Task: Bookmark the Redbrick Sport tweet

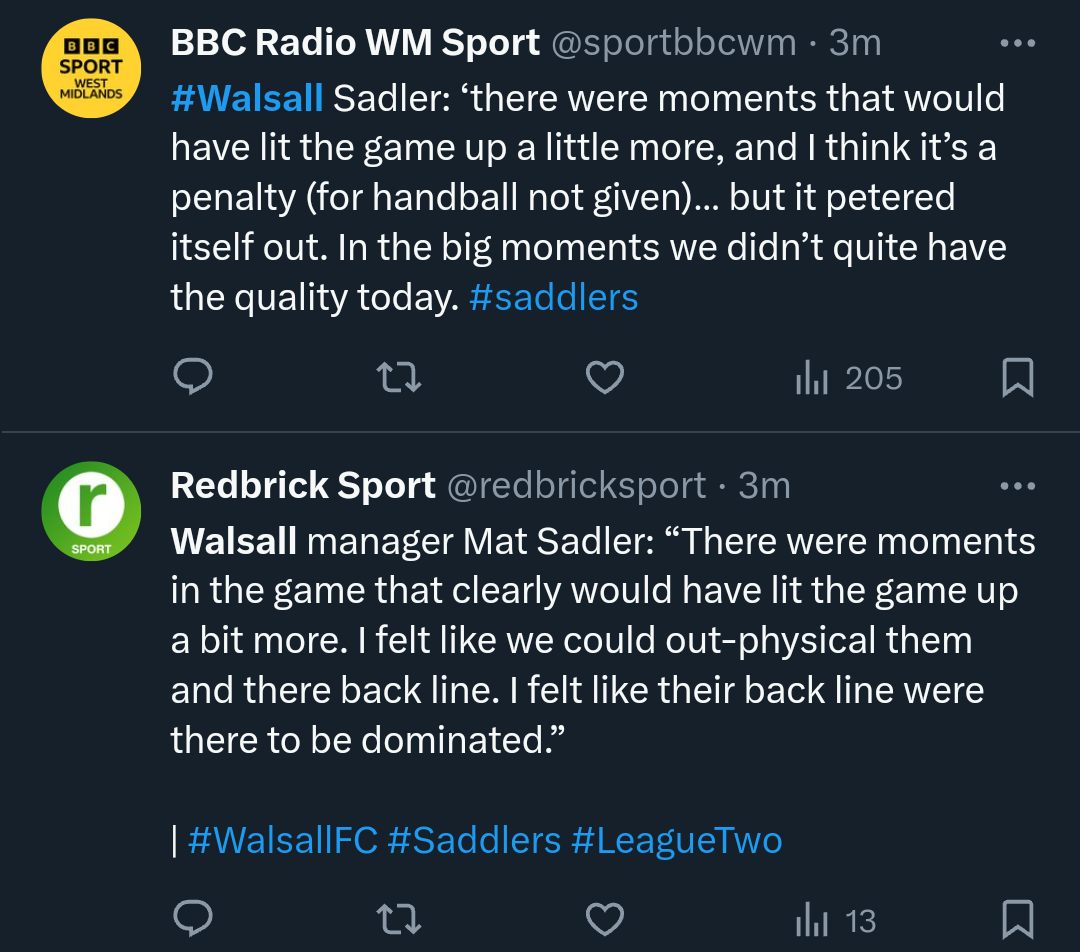Action: [x=1017, y=920]
